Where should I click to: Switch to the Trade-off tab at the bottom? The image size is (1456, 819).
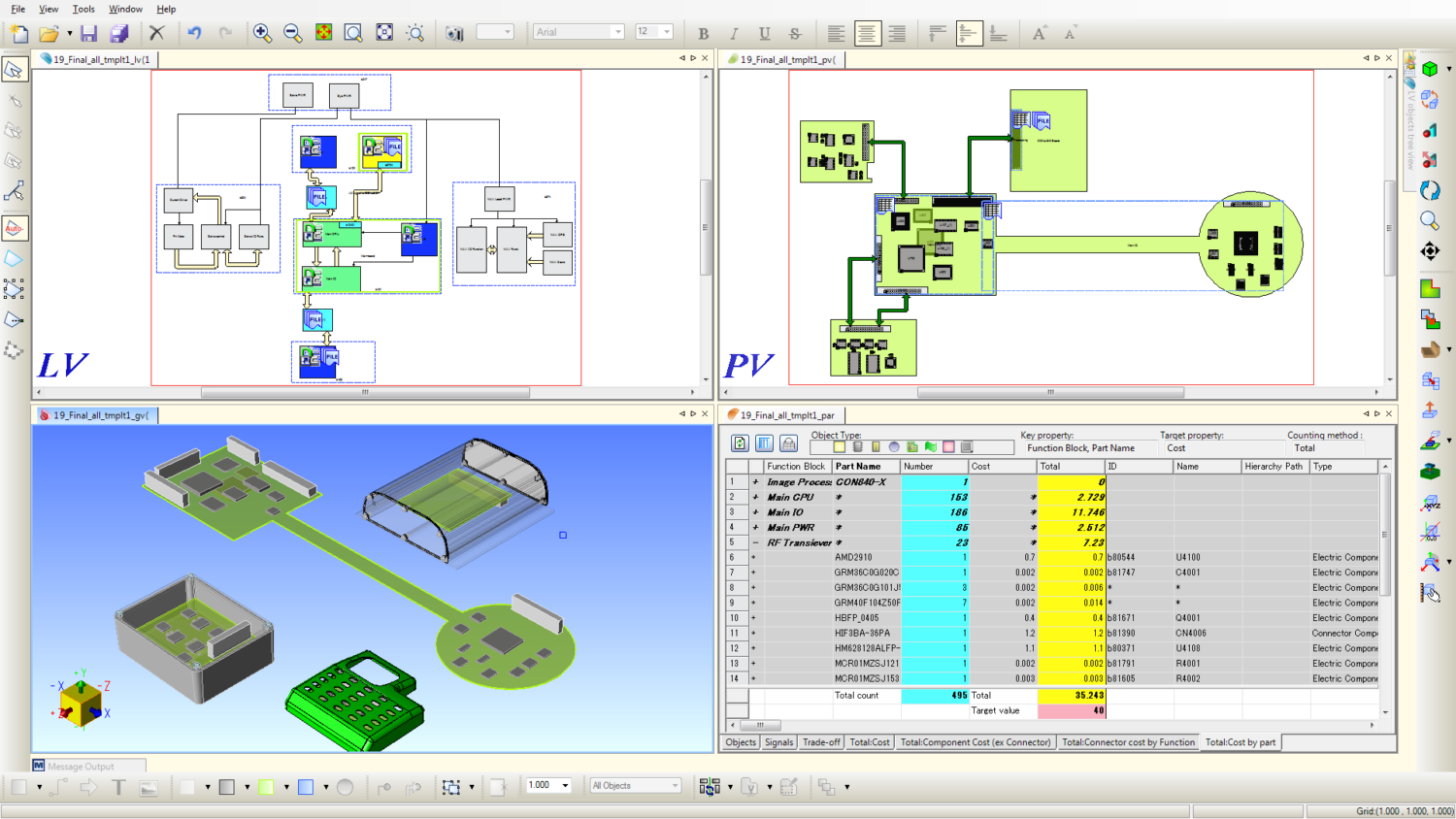(820, 741)
